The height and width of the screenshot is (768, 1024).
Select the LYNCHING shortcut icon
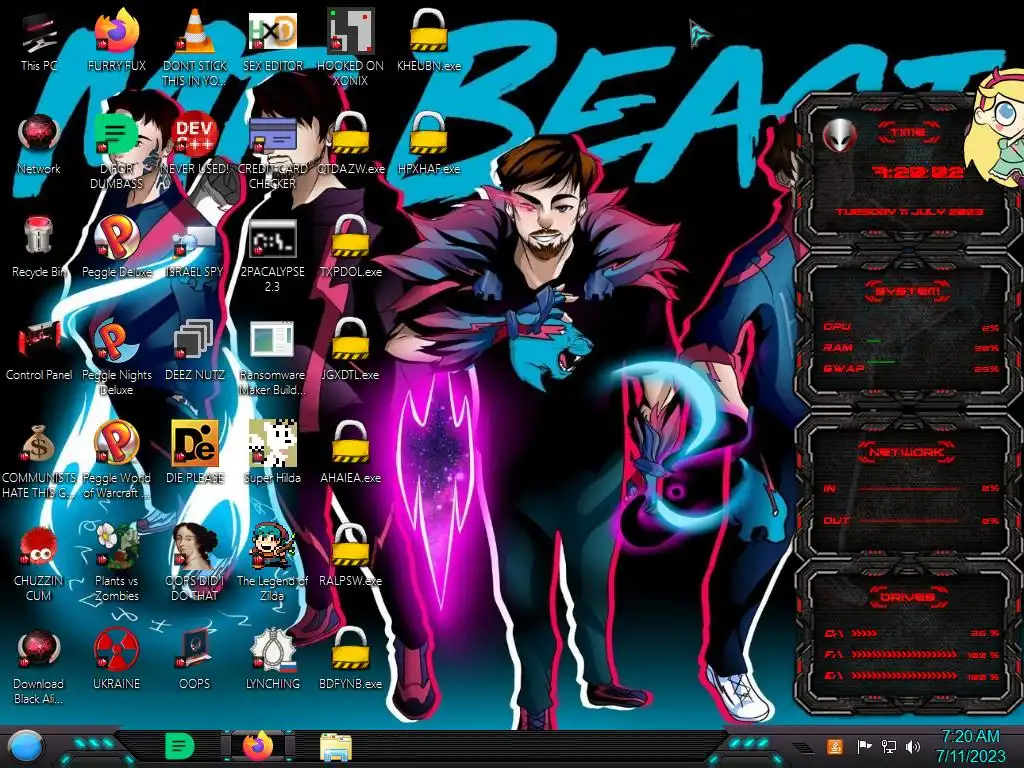pos(272,660)
